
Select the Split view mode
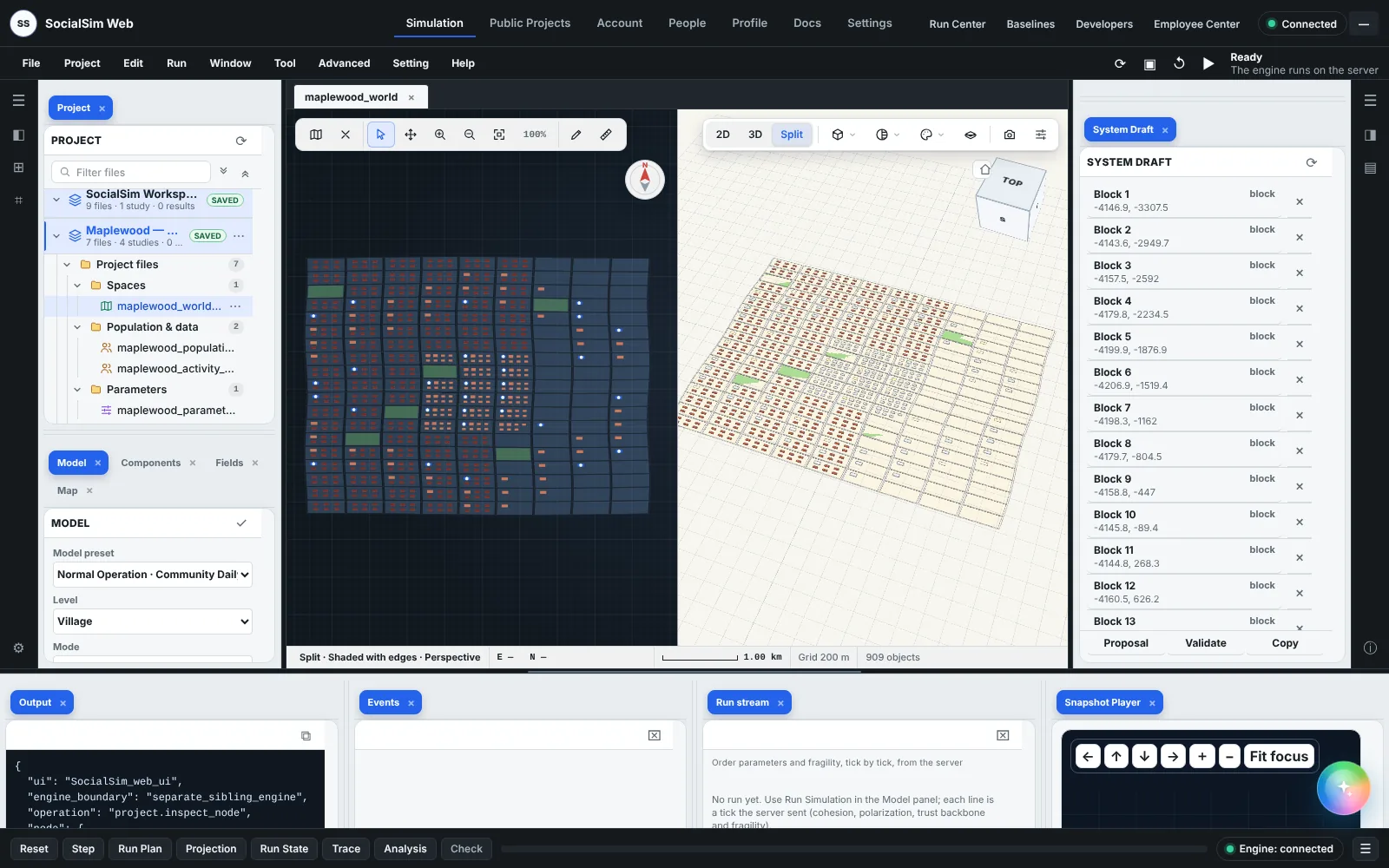(x=792, y=135)
